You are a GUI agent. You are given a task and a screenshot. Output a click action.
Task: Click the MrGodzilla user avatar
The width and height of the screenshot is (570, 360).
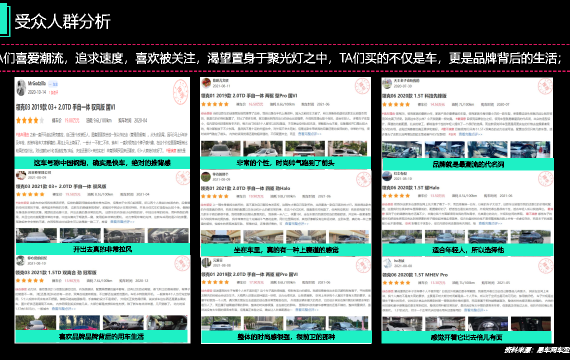click(21, 88)
